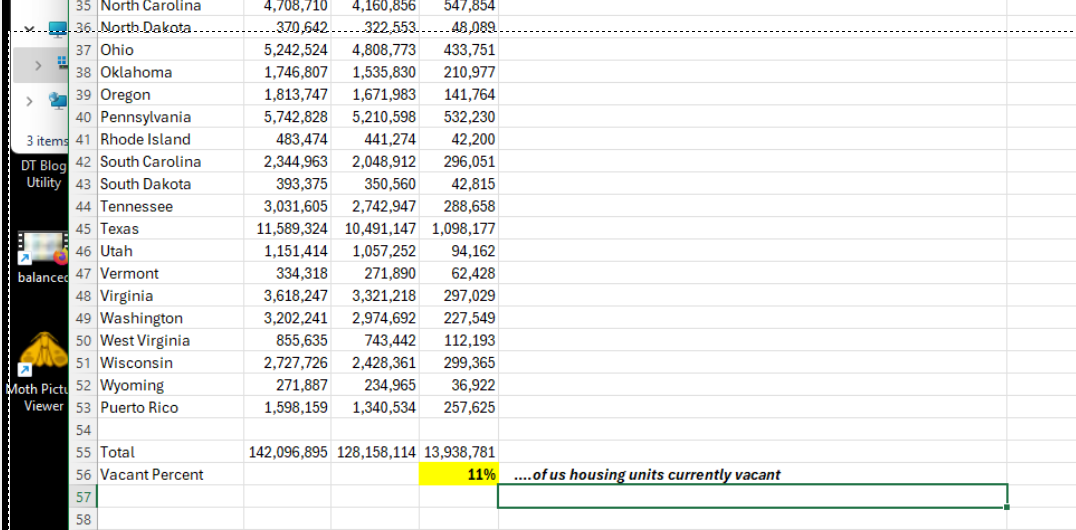
Task: Expand the tree chevron left of row 37
Action: coord(38,65)
